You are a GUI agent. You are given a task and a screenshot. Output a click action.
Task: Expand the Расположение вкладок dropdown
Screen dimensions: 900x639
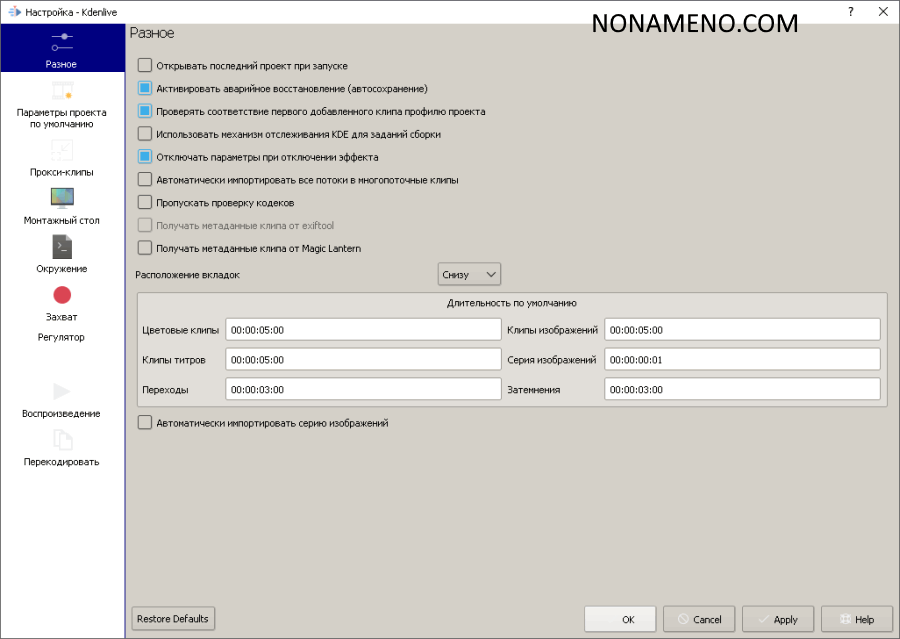[x=469, y=274]
